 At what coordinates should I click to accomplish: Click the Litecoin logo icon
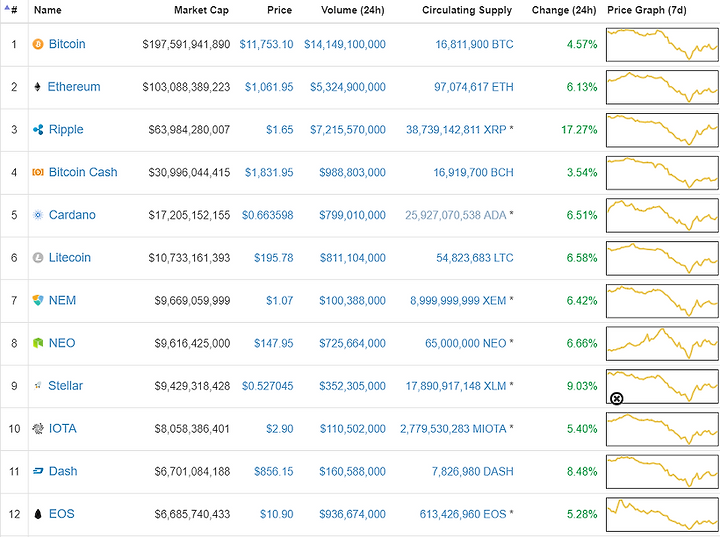point(38,258)
